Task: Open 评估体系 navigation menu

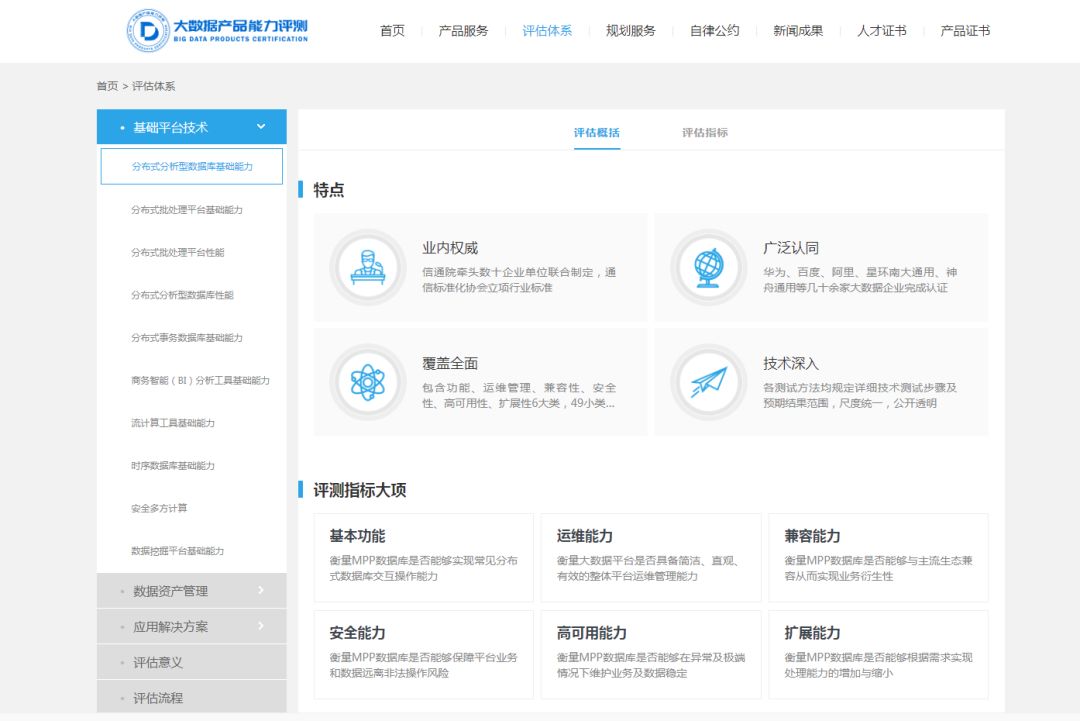Action: coord(547,31)
